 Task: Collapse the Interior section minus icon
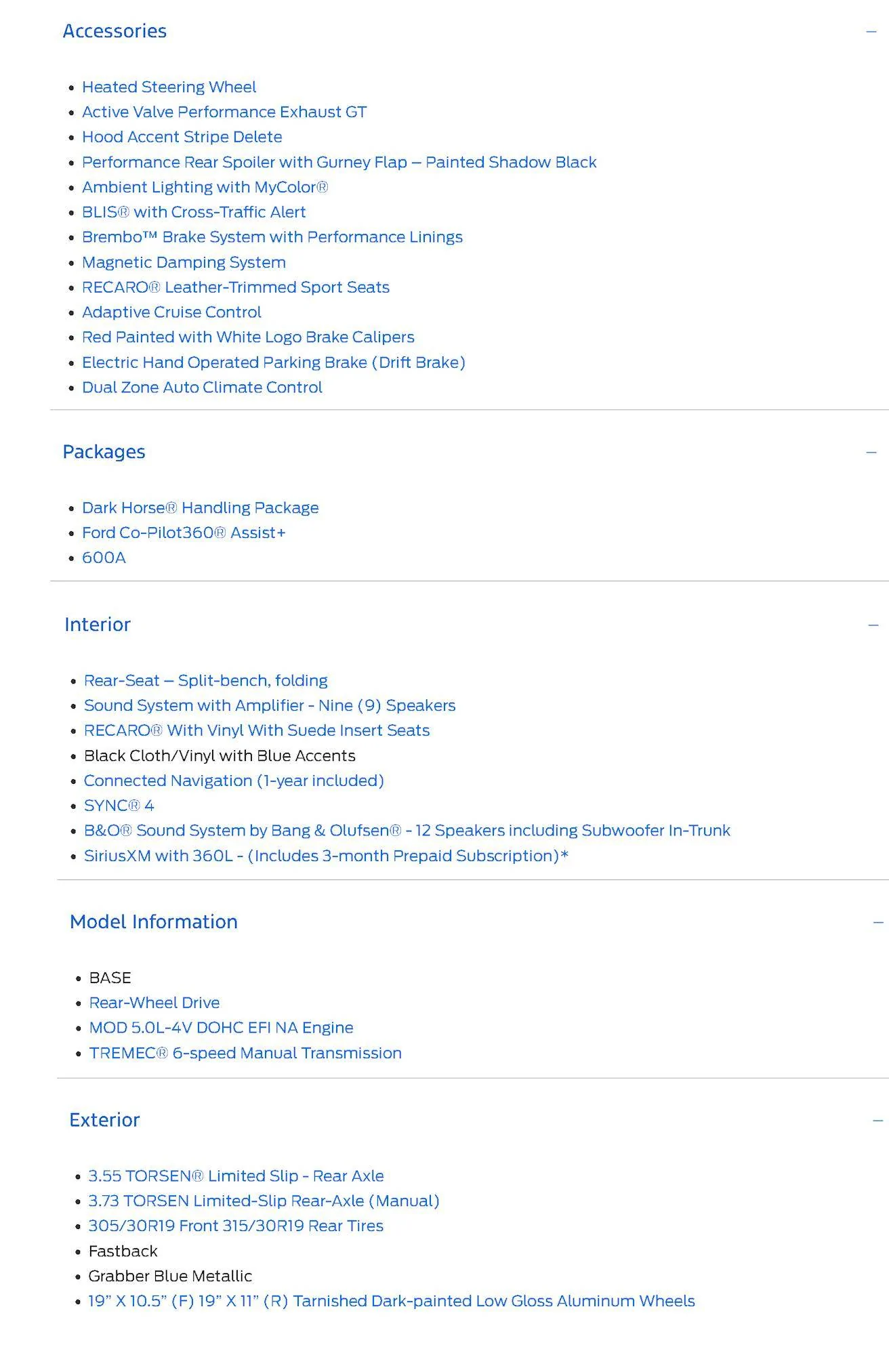[x=873, y=625]
